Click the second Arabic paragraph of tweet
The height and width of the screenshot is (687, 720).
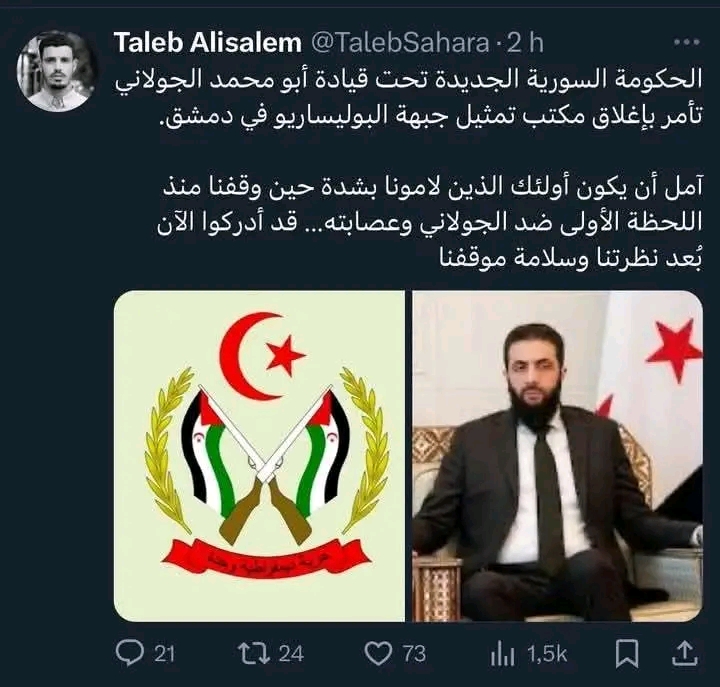click(x=430, y=224)
